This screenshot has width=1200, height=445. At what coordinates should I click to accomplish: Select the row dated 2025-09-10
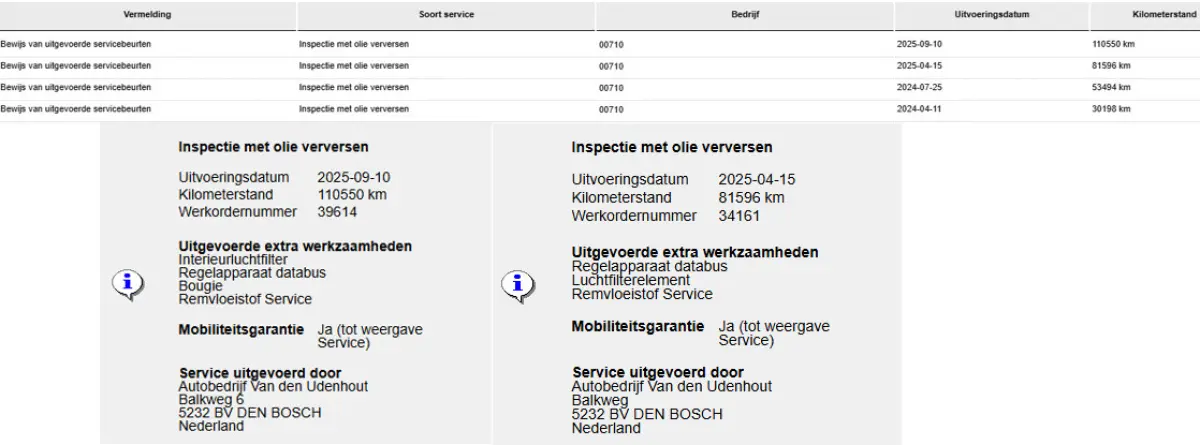(x=600, y=45)
